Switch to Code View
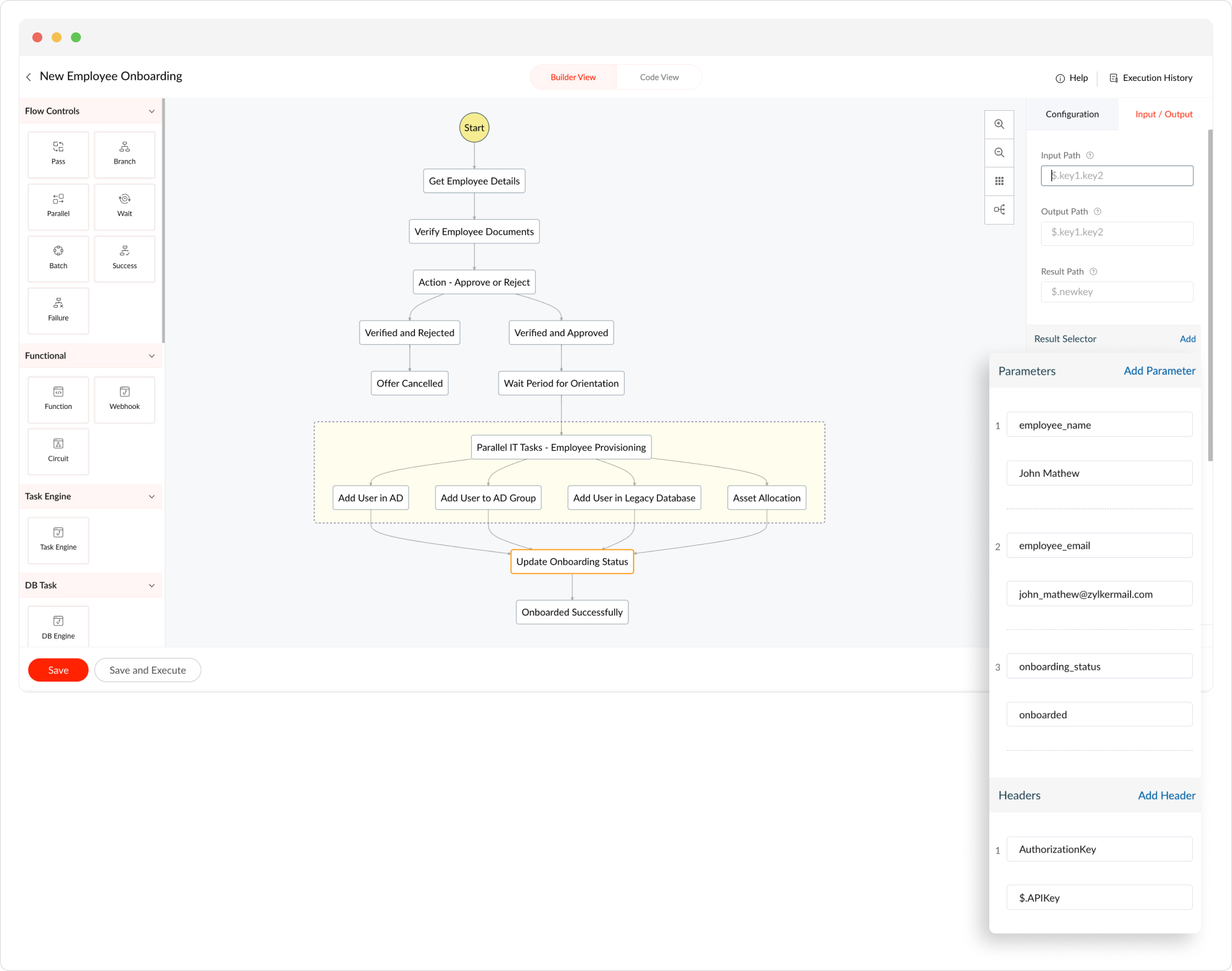 [659, 77]
